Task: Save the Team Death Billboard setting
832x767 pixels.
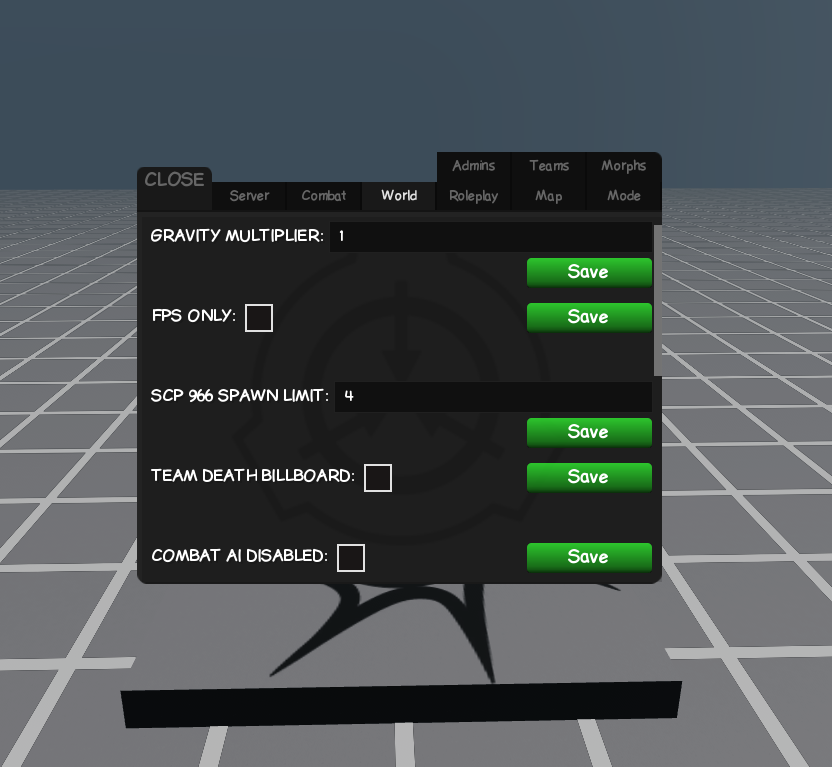Action: [x=589, y=477]
